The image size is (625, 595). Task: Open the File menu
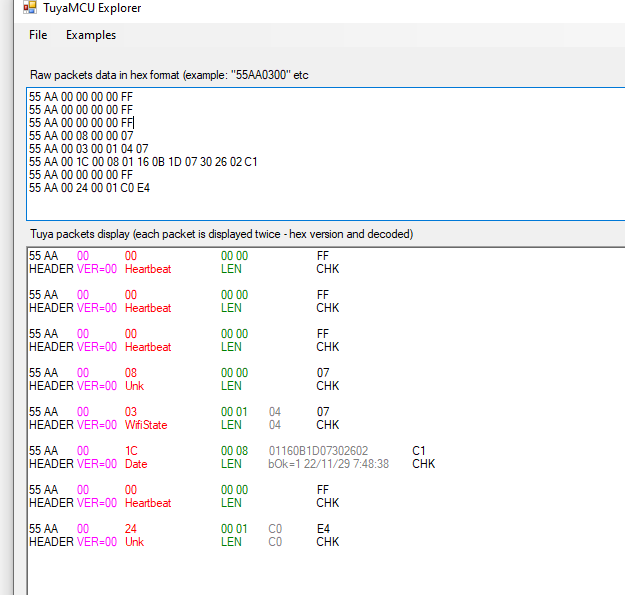coord(38,35)
